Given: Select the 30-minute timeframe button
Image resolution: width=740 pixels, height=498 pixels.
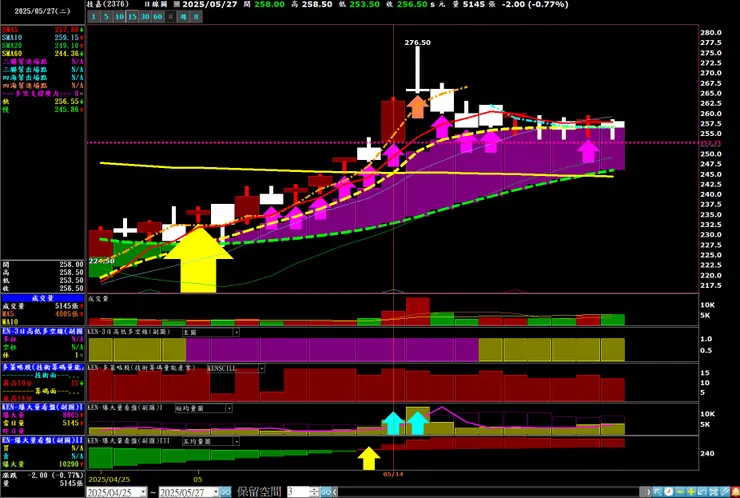Looking at the screenshot, I should [x=145, y=17].
